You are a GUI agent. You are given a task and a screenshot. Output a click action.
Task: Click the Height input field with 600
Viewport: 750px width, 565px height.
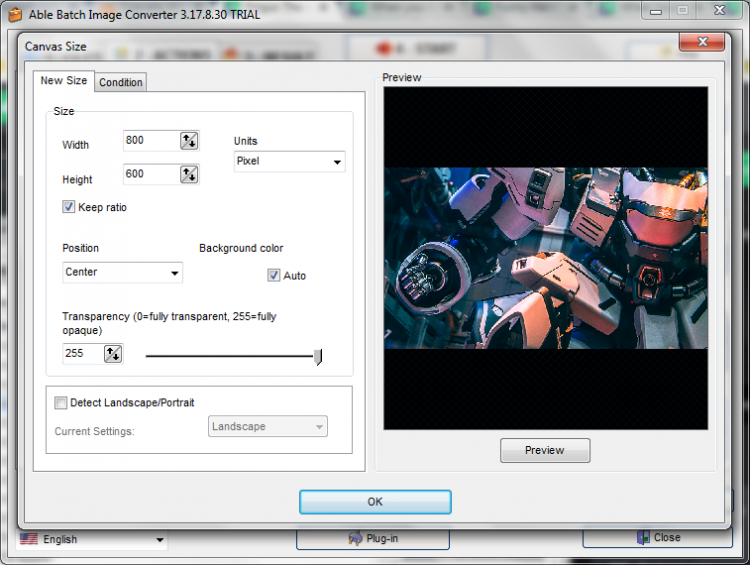tap(151, 174)
